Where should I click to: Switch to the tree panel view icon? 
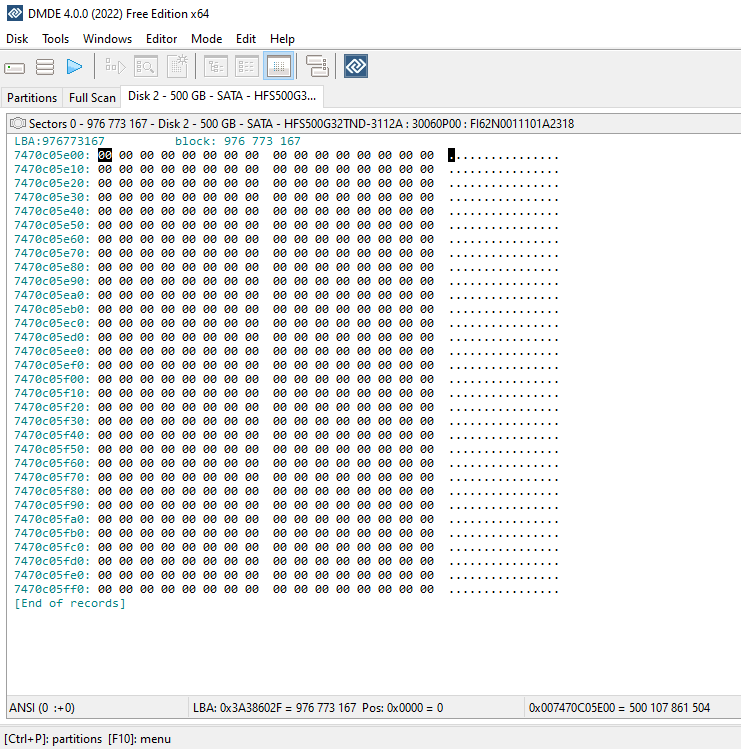coord(215,66)
